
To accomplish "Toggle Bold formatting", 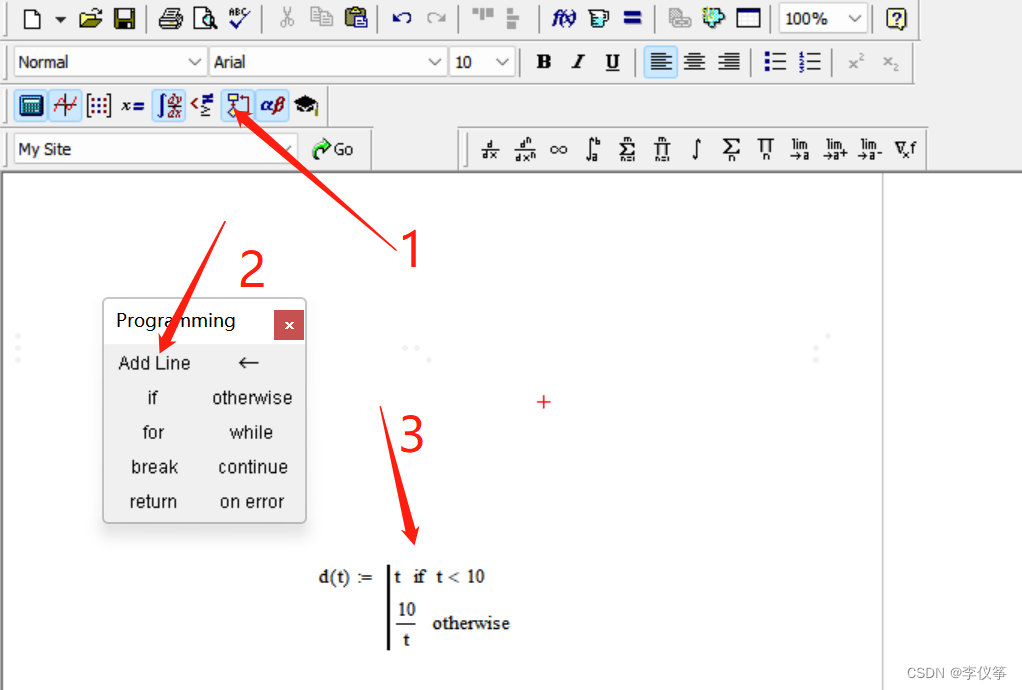I will click(544, 62).
